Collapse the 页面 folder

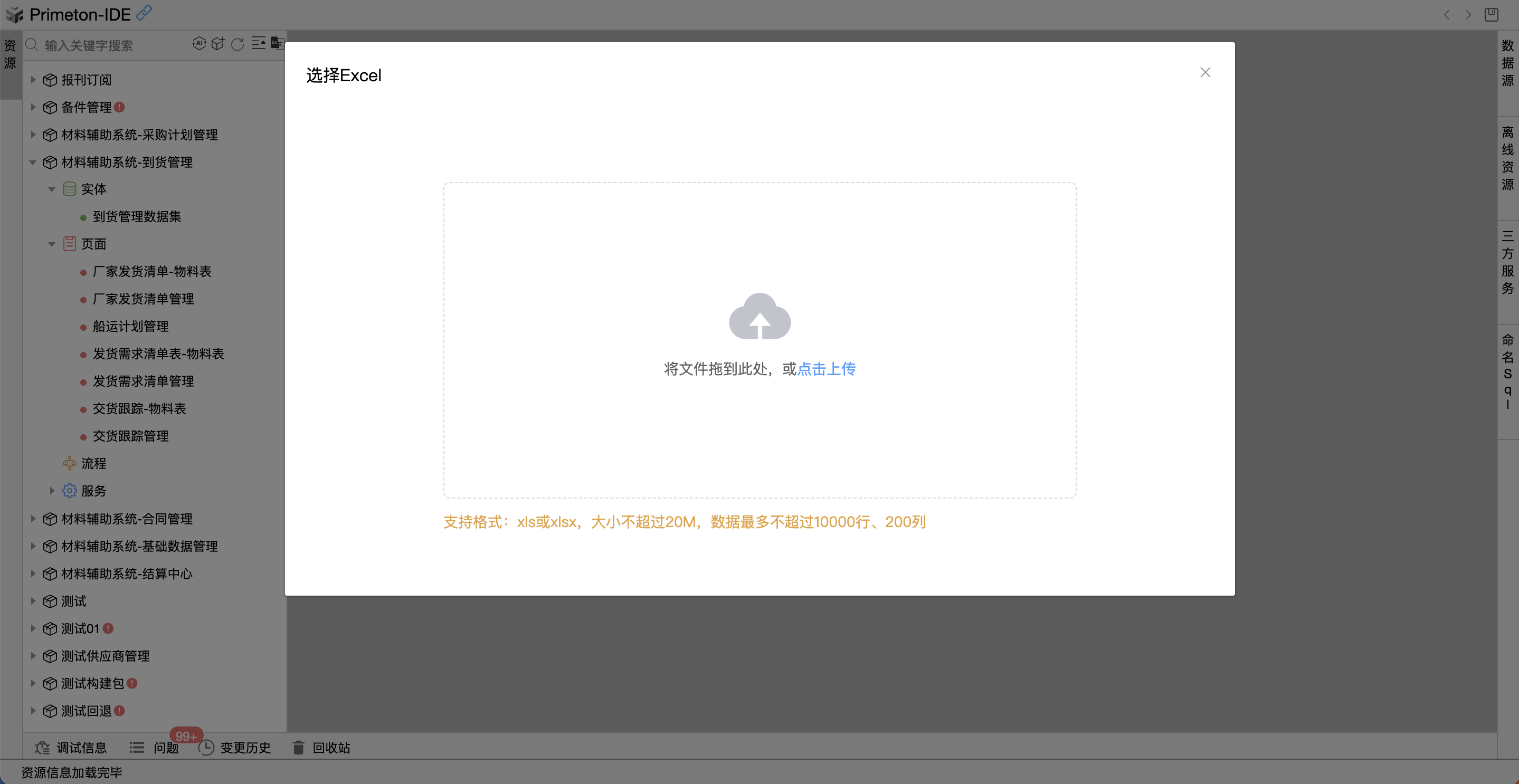pos(52,244)
